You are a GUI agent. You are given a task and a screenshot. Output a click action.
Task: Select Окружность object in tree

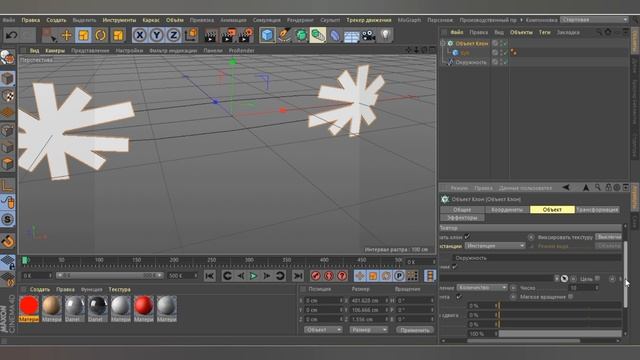pyautogui.click(x=471, y=62)
